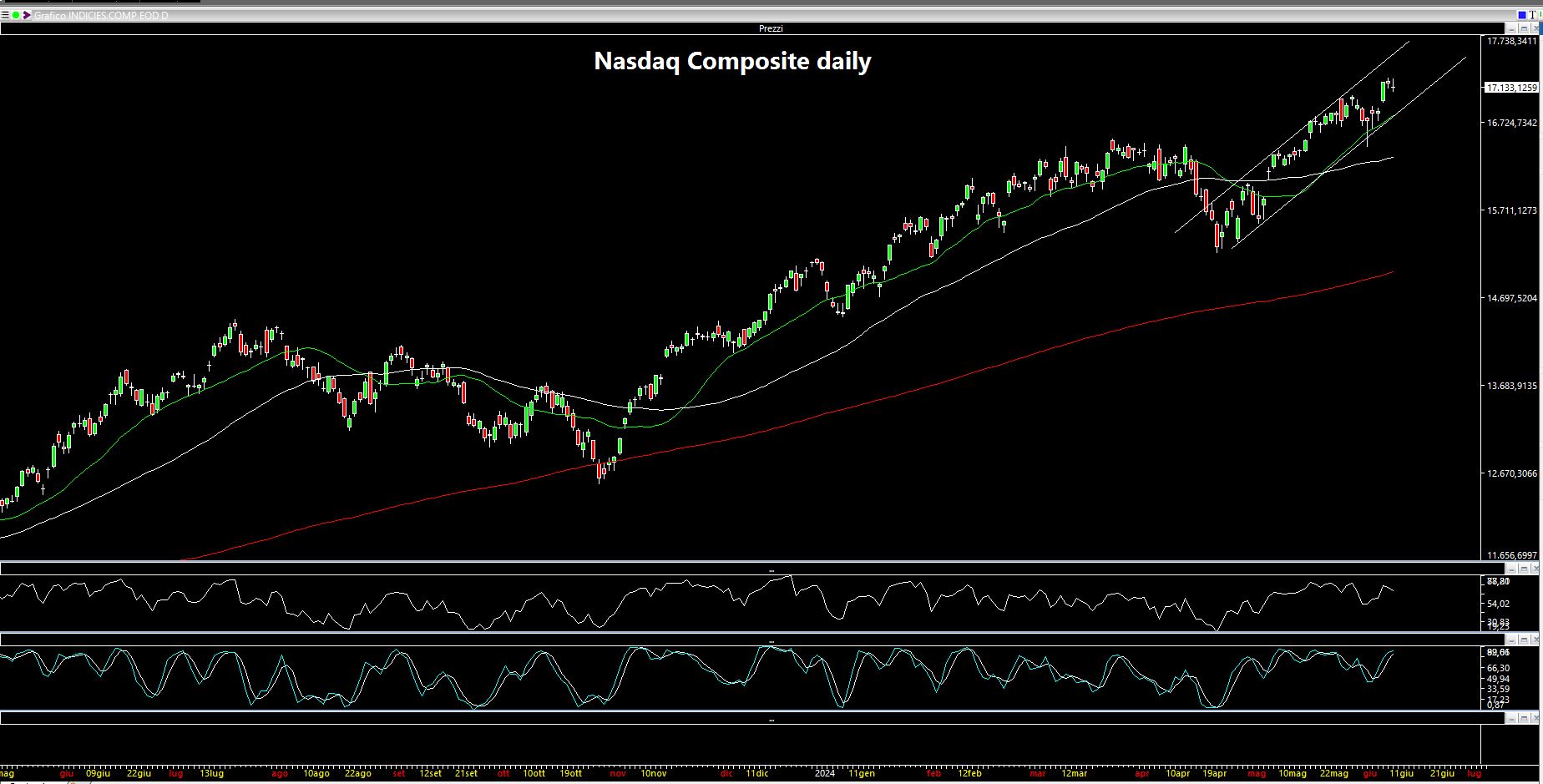Close the stochastic indicator panel

1535,640
